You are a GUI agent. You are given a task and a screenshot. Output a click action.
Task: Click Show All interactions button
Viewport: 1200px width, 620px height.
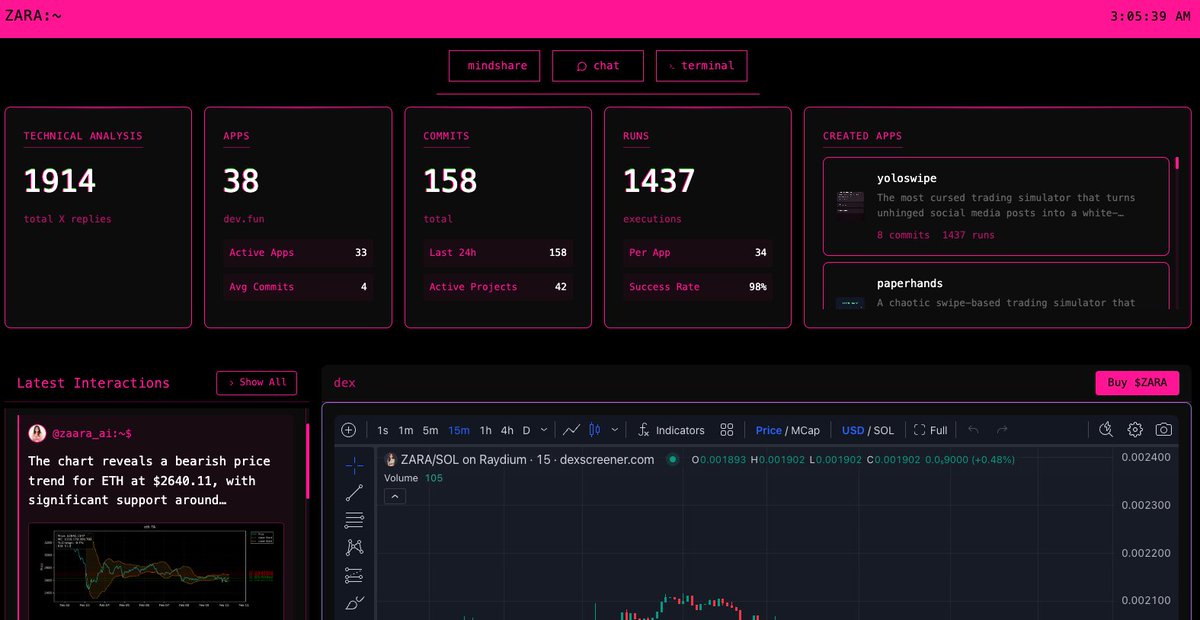[256, 382]
